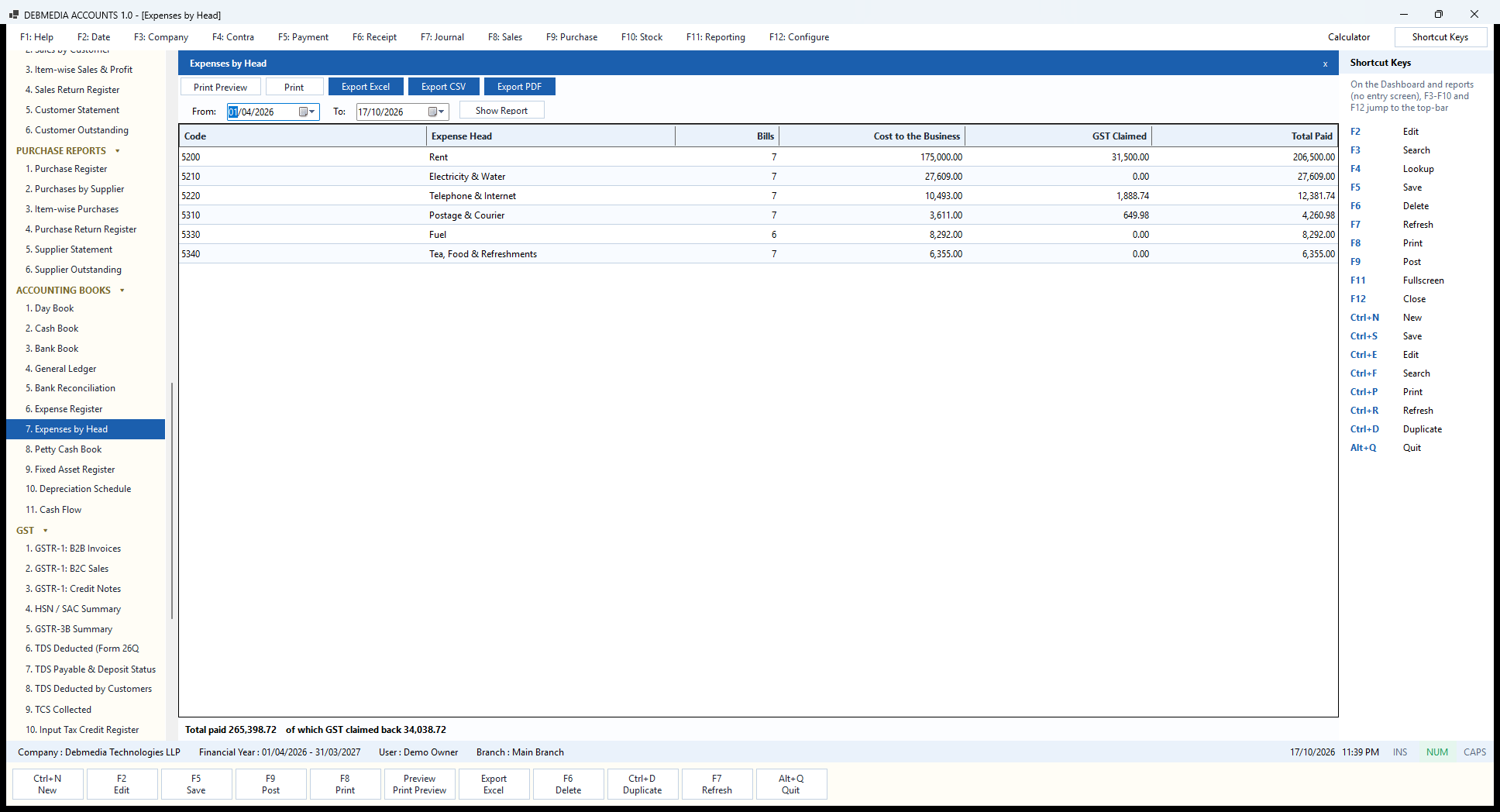The width and height of the screenshot is (1500, 812).
Task: Click the Alt+Q Quit bottom button
Action: tap(791, 784)
